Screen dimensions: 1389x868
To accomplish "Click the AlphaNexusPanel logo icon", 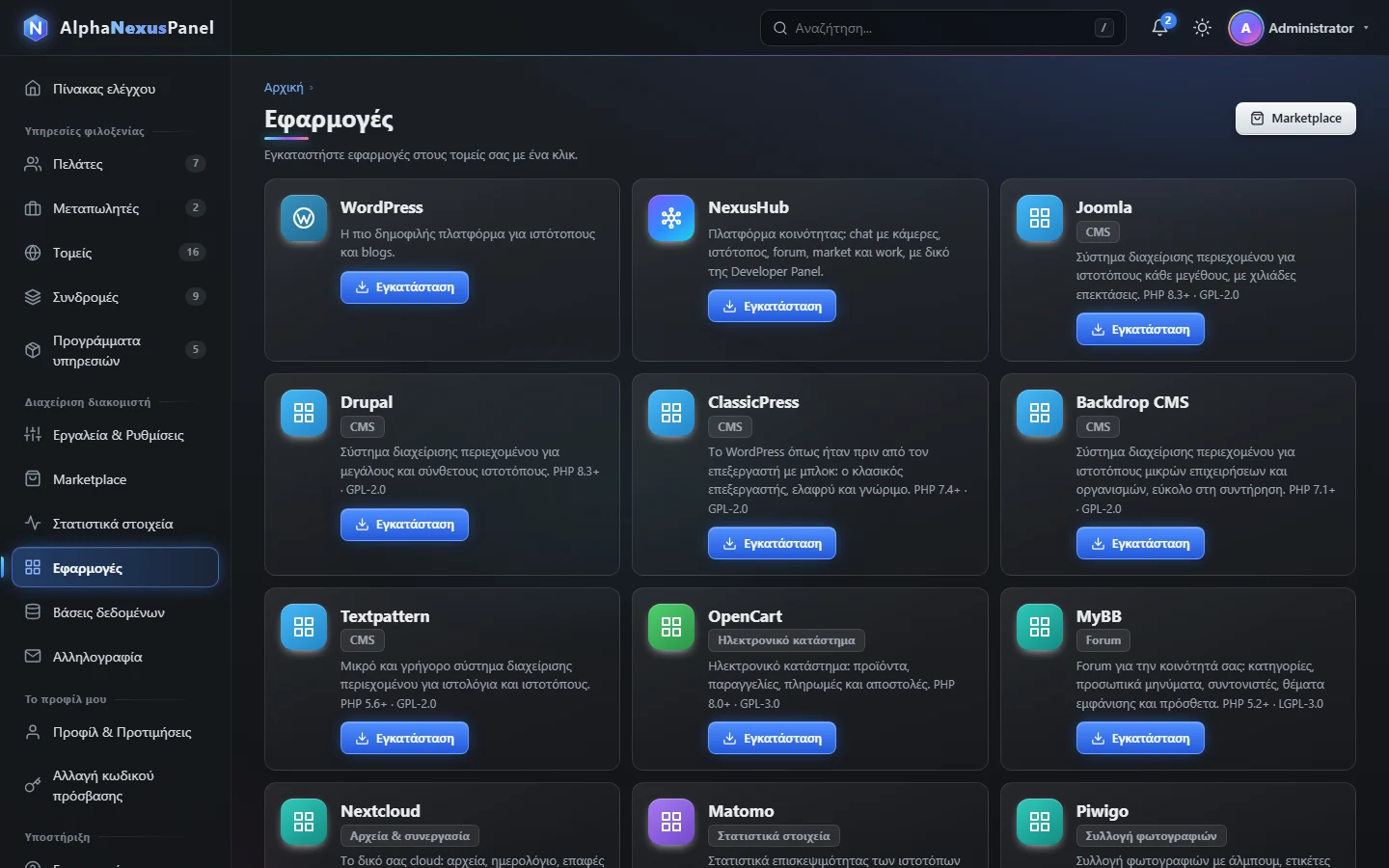I will [x=36, y=28].
